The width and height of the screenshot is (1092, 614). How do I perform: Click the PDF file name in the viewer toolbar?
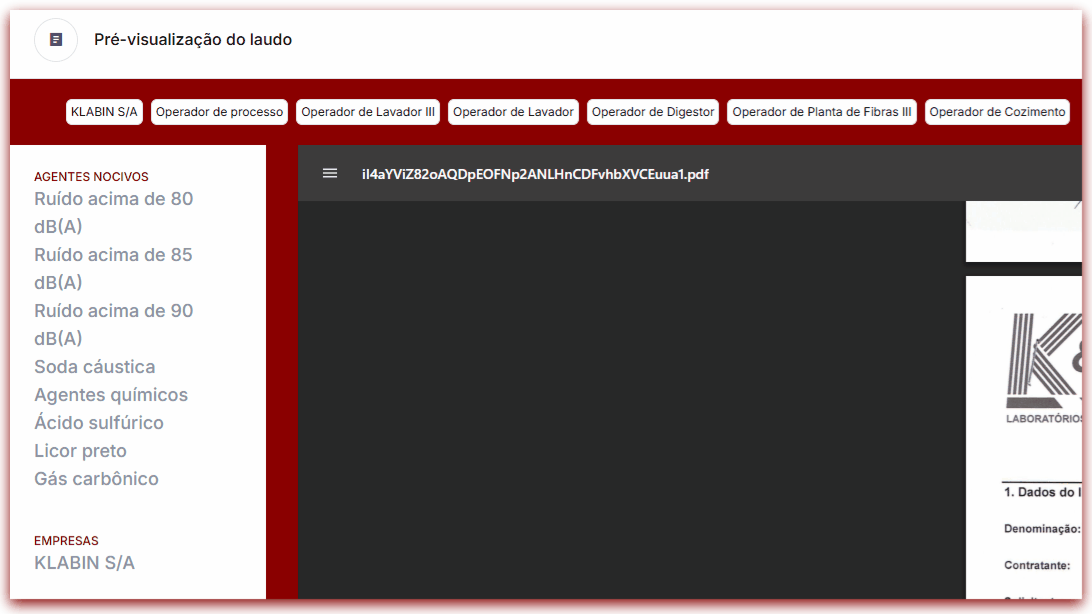coord(535,174)
